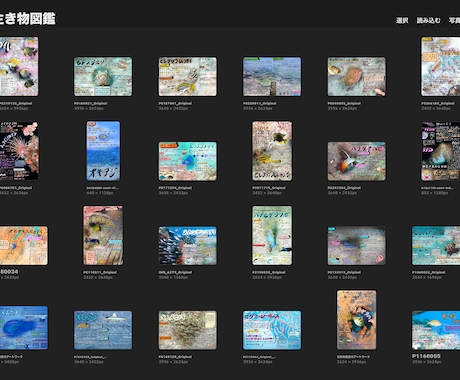Select the school of fish blue thumbnail
The image size is (460, 380).
pyautogui.click(x=188, y=246)
